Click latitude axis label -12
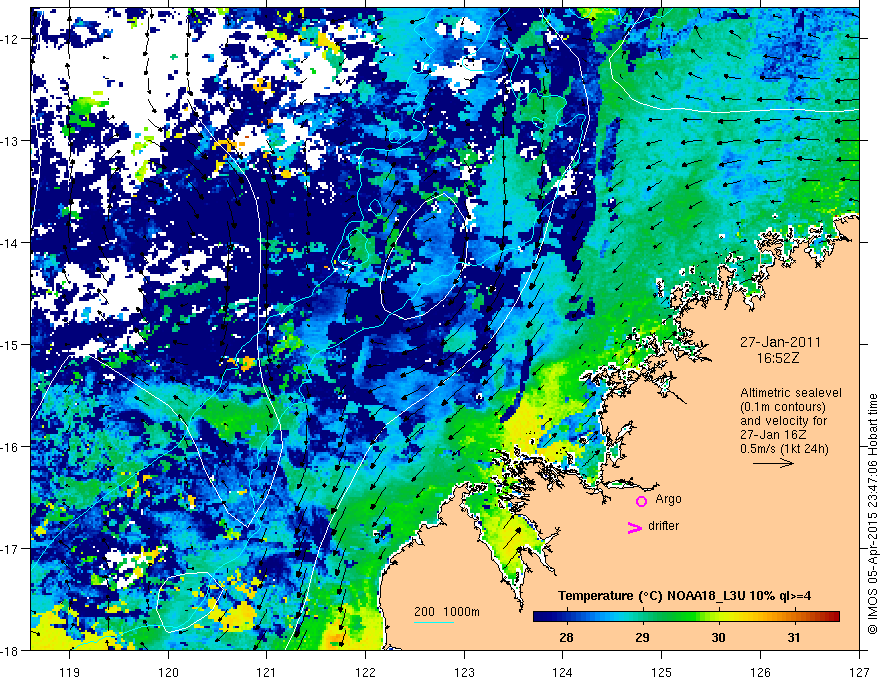The height and width of the screenshot is (680, 880). pos(11,39)
